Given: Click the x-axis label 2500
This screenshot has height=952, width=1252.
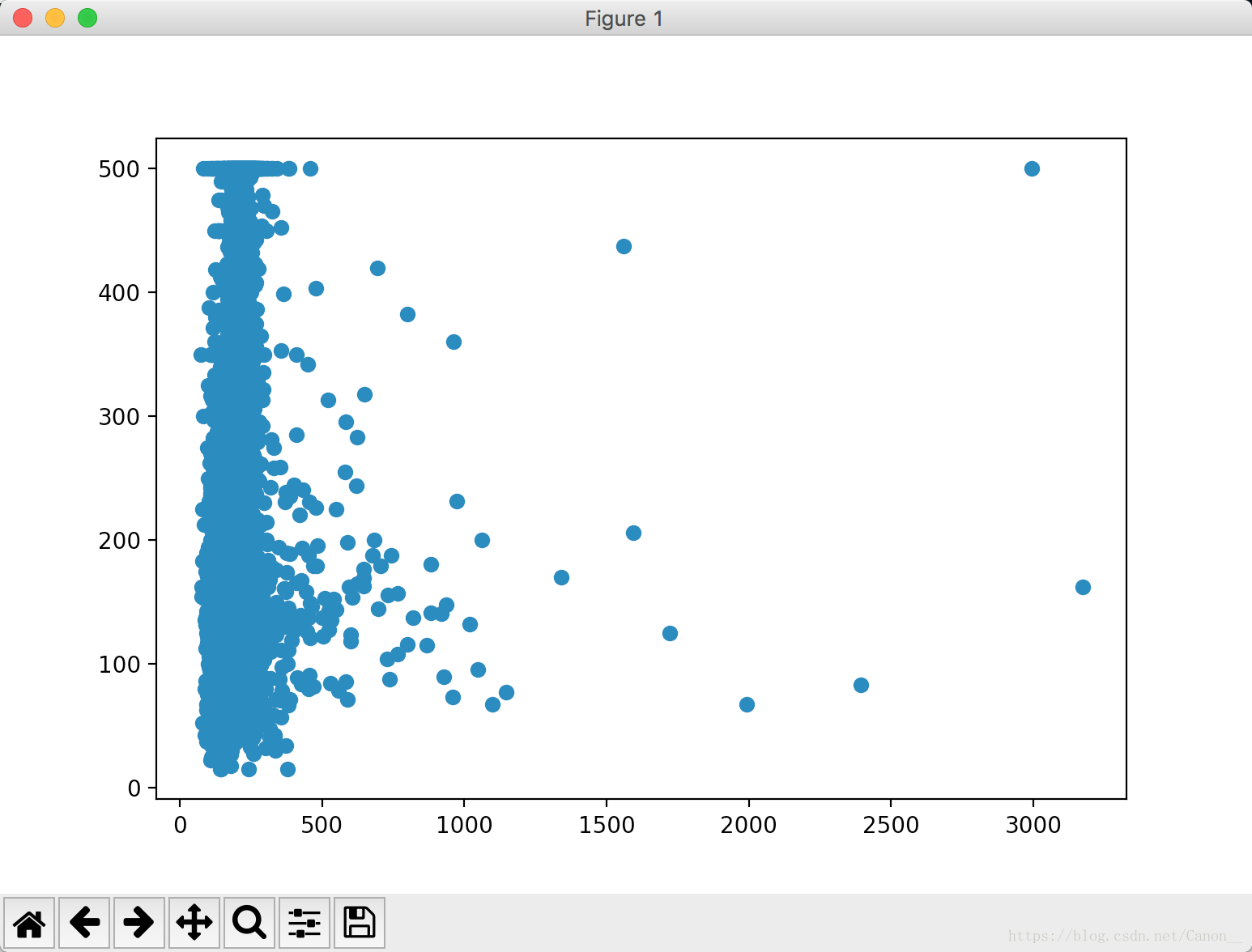Looking at the screenshot, I should click(x=891, y=825).
